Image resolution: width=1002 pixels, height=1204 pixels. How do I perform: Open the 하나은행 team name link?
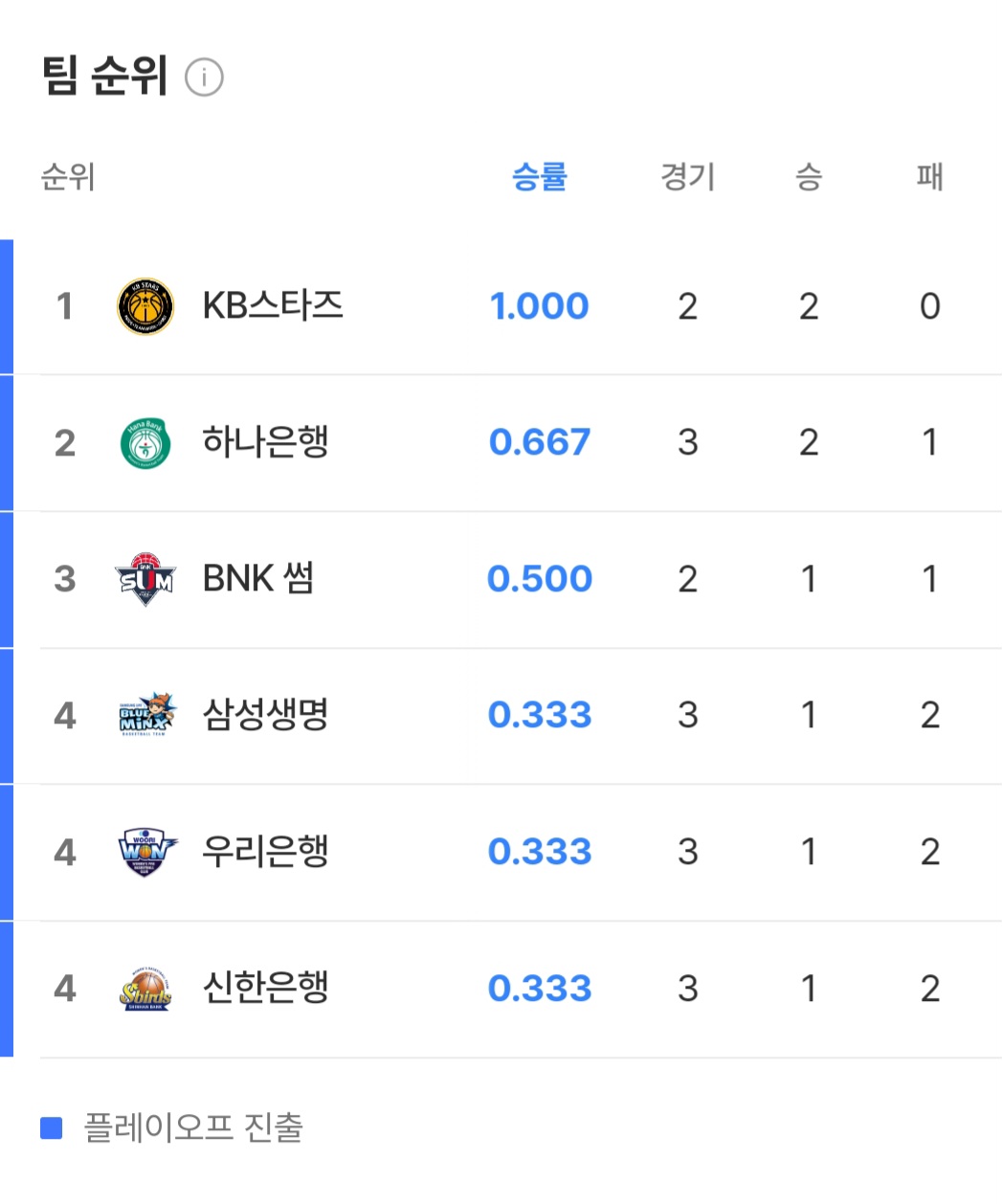pos(265,442)
